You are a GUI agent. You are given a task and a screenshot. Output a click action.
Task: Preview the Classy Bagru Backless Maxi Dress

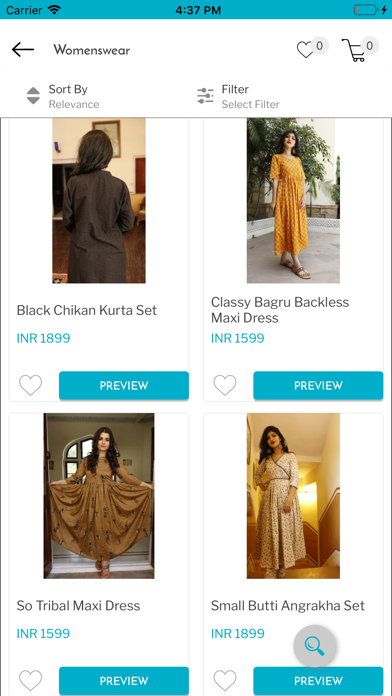(318, 385)
